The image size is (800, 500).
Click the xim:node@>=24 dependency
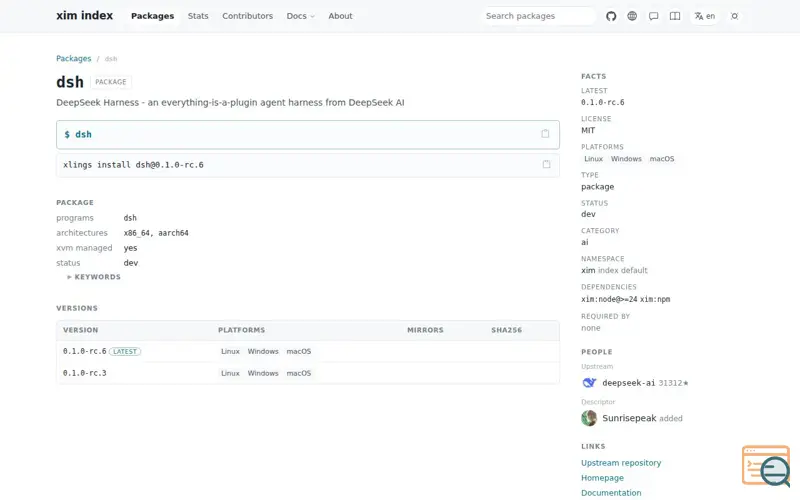point(609,299)
